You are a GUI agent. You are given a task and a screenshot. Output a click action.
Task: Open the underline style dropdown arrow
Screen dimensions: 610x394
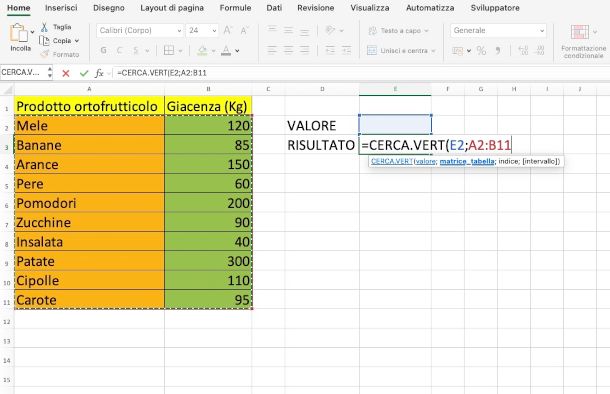coord(147,51)
